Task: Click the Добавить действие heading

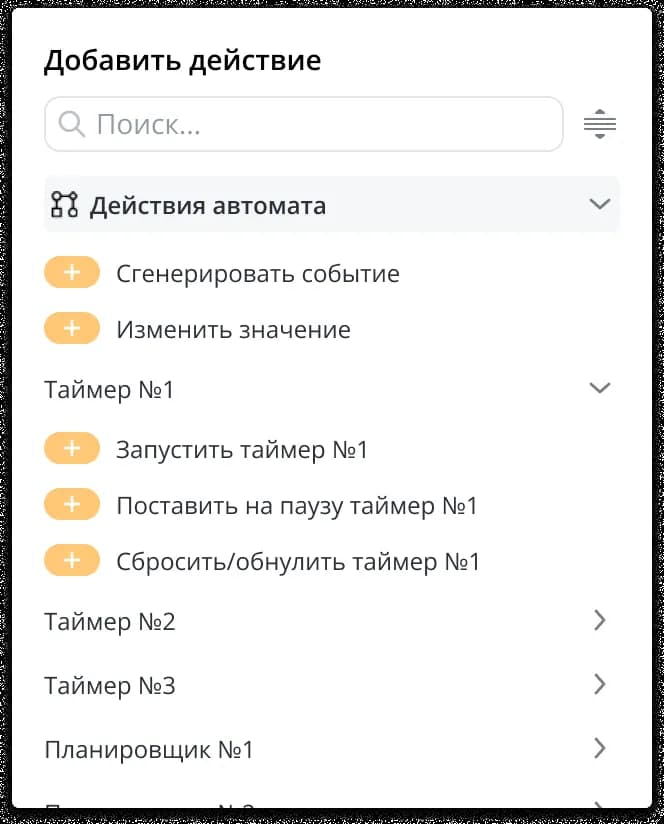Action: click(182, 60)
